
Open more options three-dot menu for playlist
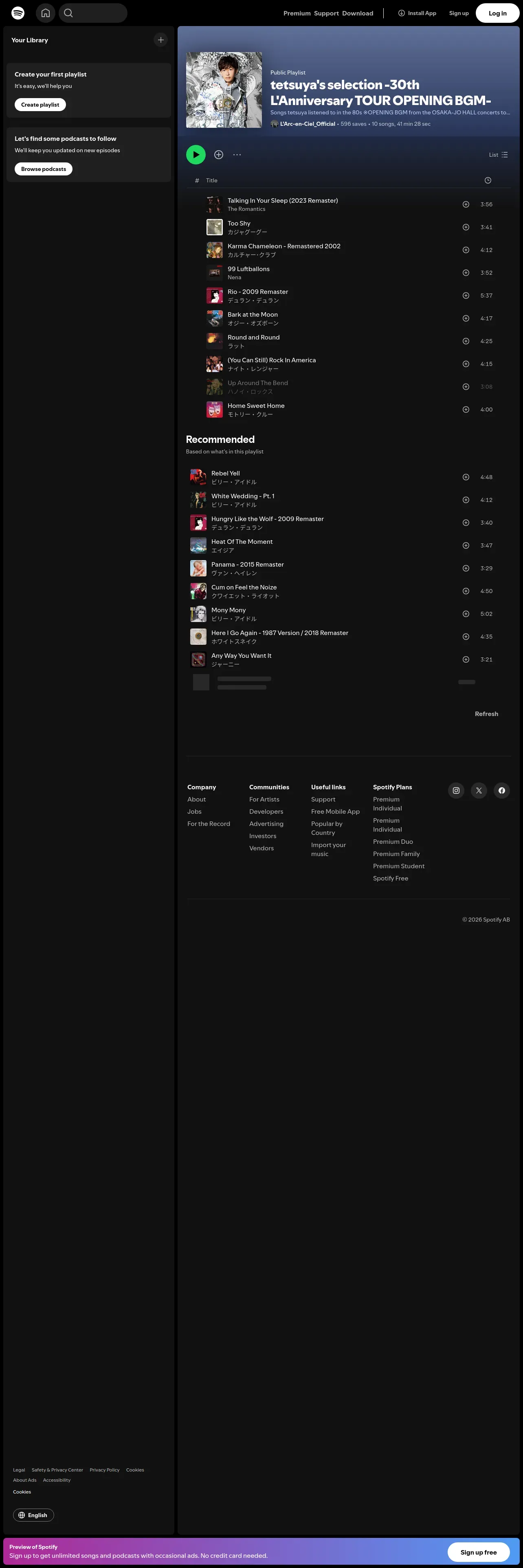tap(237, 155)
